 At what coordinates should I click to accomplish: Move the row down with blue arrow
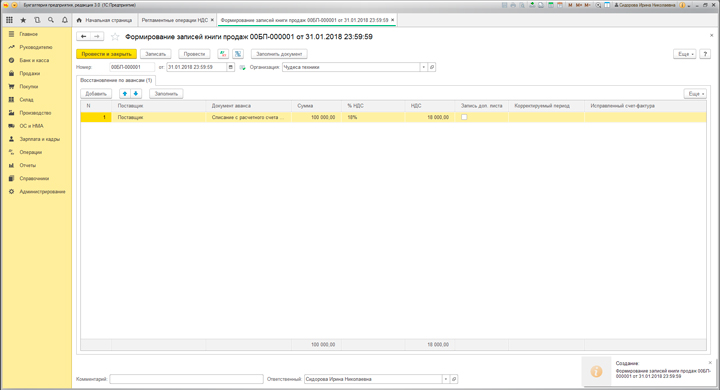click(x=136, y=94)
